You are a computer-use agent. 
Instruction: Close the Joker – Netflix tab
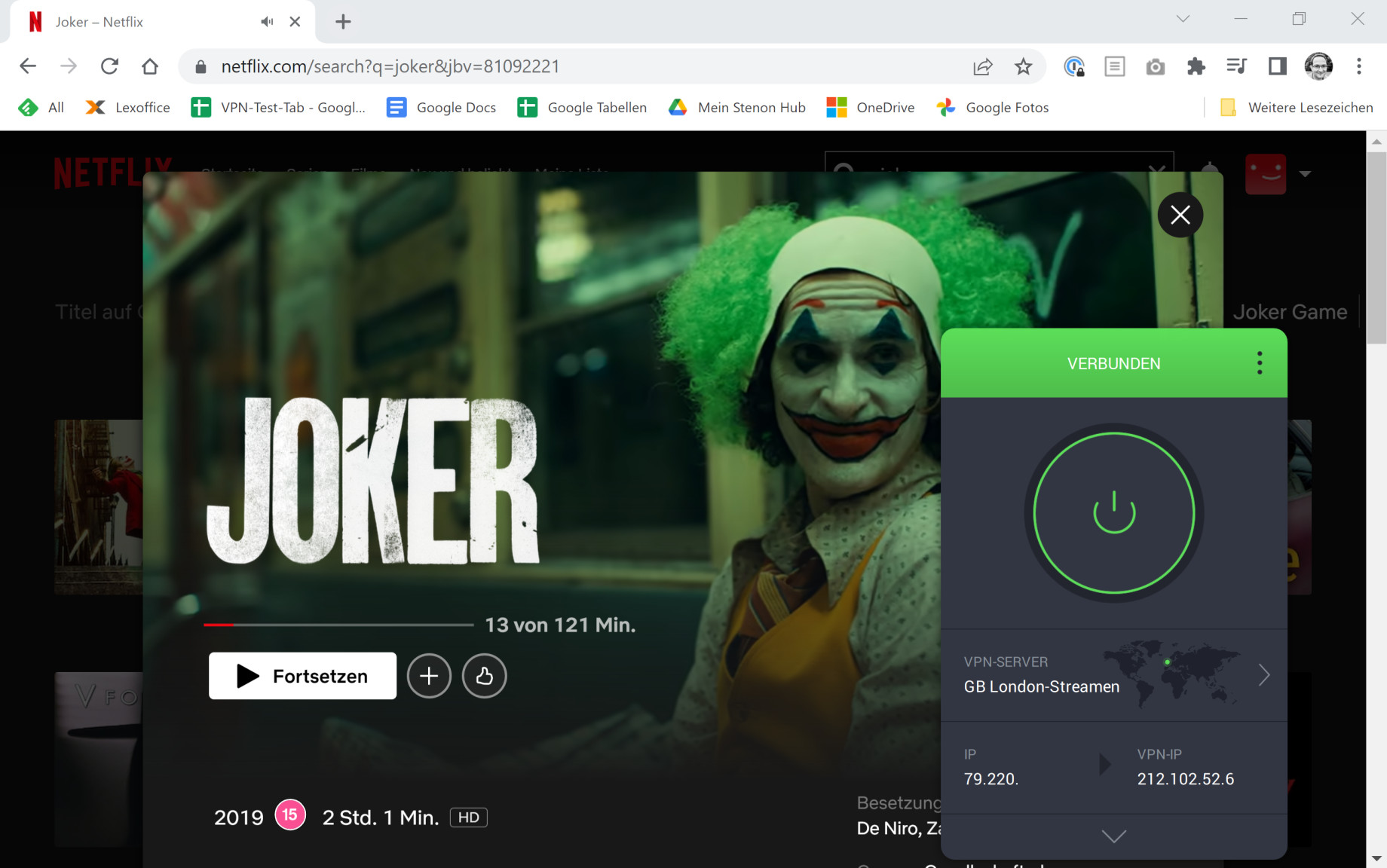295,22
